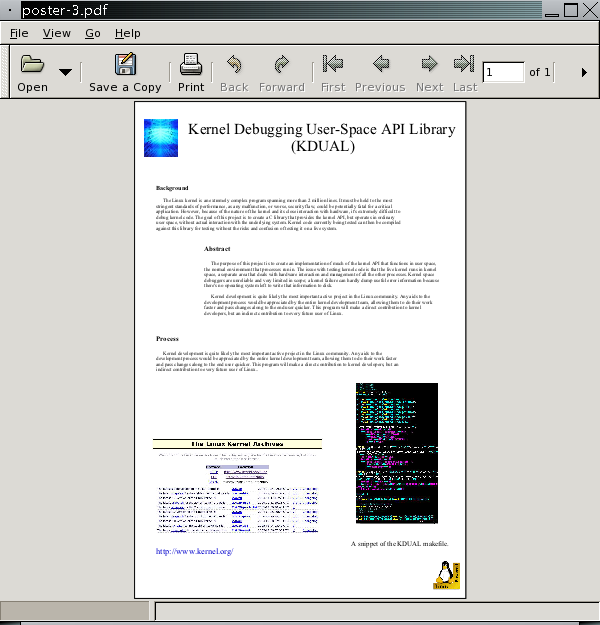The height and width of the screenshot is (625, 600).
Task: Click the blue KDUAL logo image
Action: click(x=161, y=138)
